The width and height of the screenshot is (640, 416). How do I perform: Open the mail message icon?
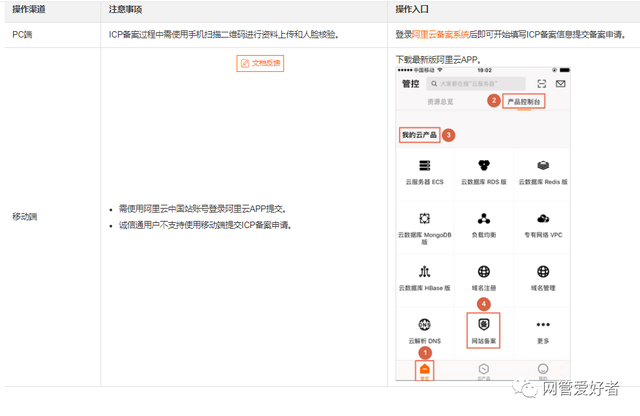[560, 84]
